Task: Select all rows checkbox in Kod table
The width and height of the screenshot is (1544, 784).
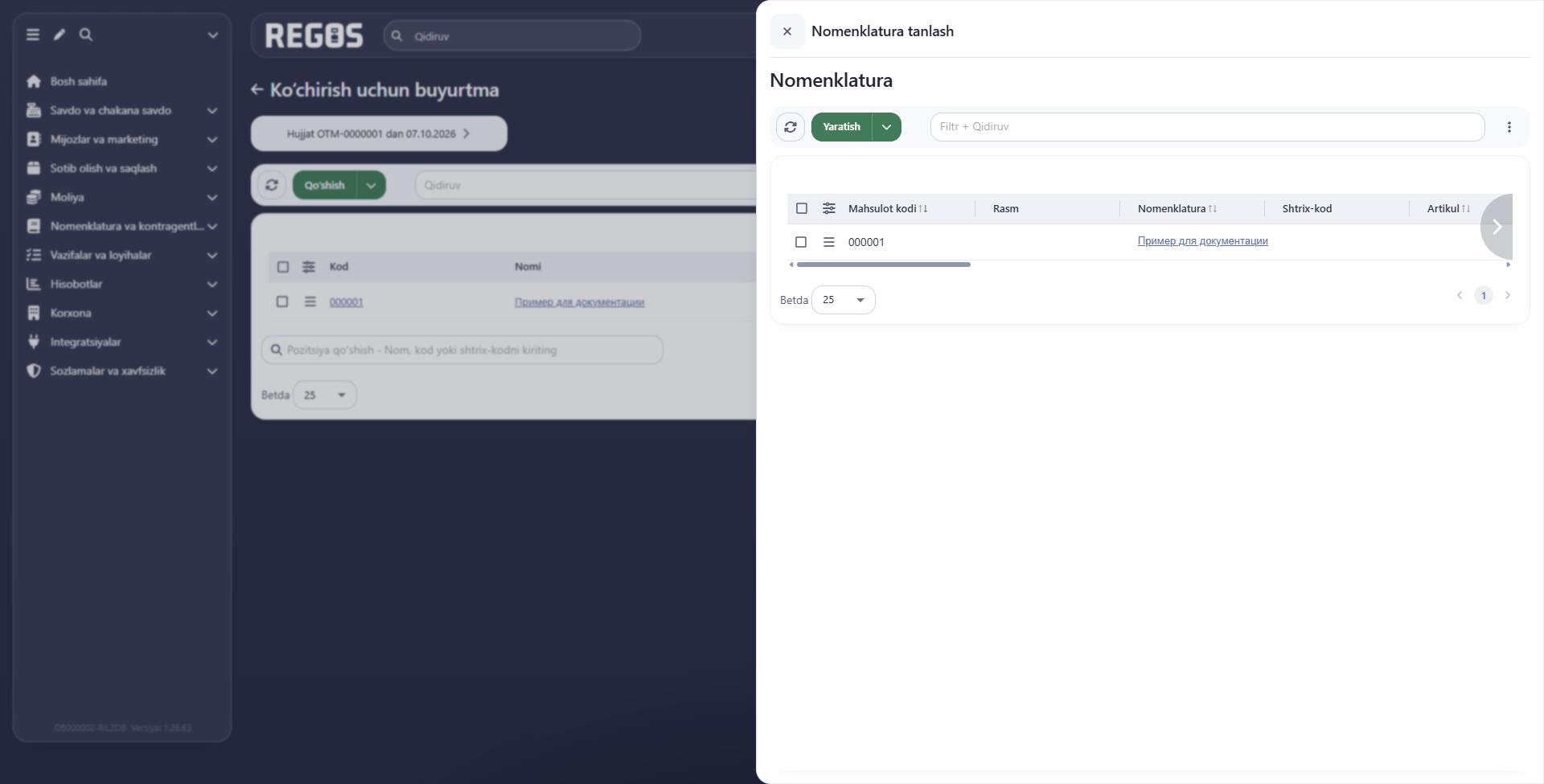Action: tap(283, 267)
